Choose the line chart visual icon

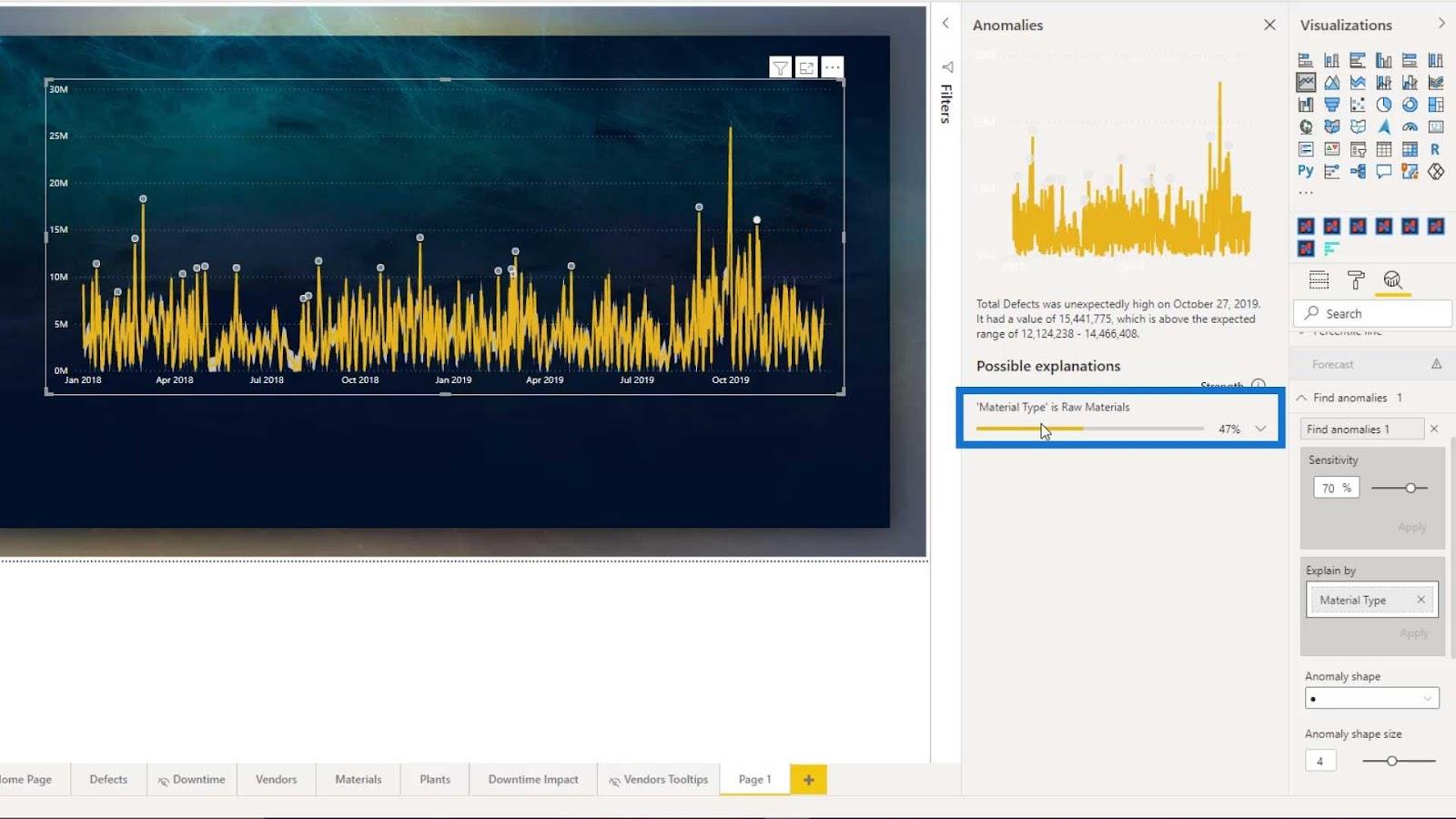pyautogui.click(x=1306, y=82)
